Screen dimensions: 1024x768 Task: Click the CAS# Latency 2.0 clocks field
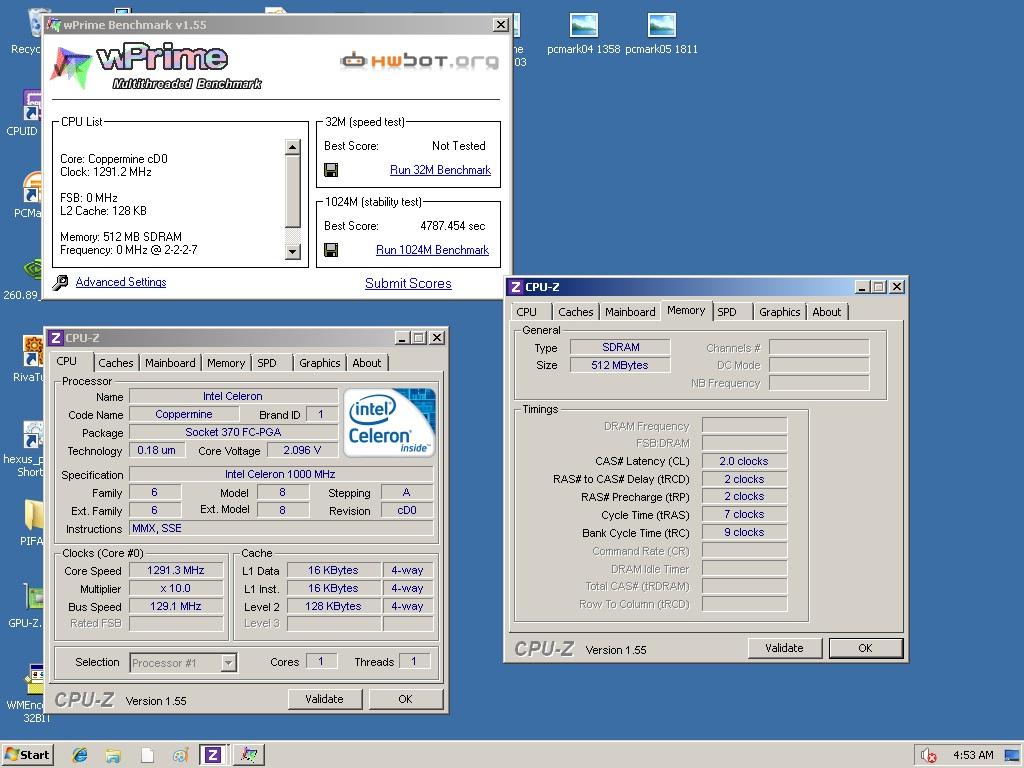point(744,461)
